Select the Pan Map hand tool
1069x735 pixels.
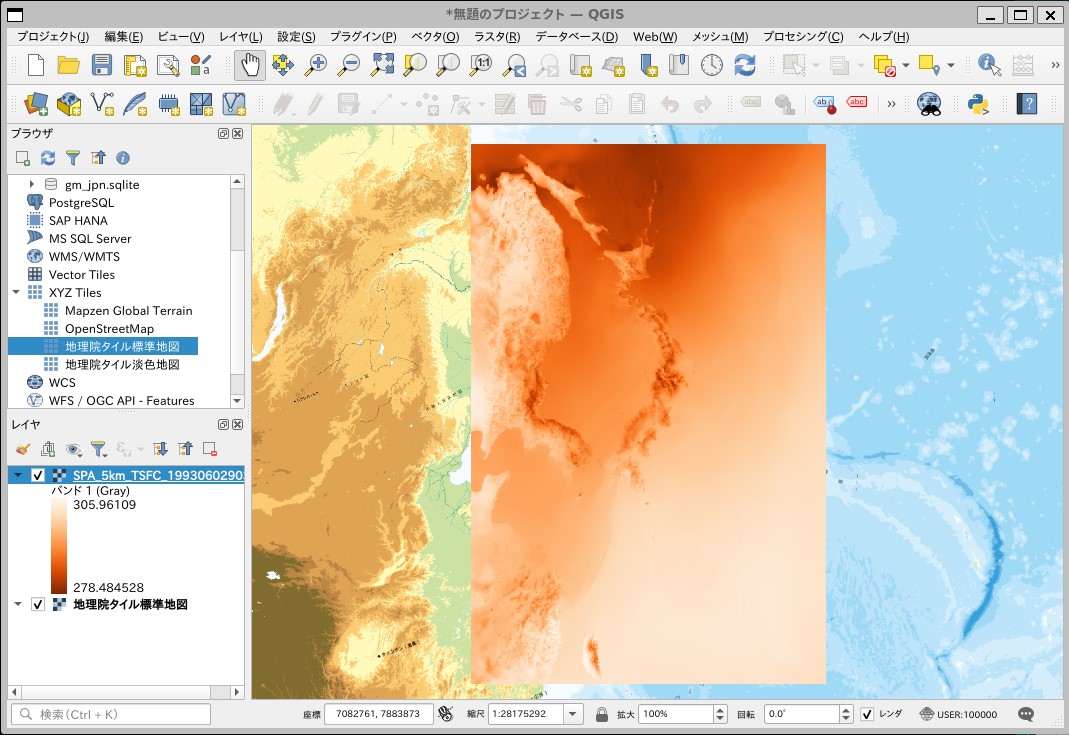(250, 65)
